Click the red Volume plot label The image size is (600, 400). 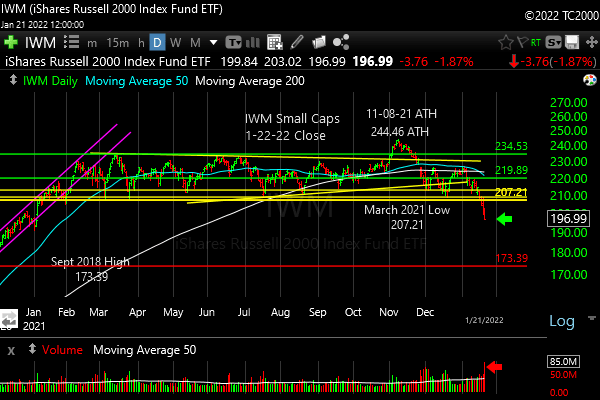tap(62, 350)
